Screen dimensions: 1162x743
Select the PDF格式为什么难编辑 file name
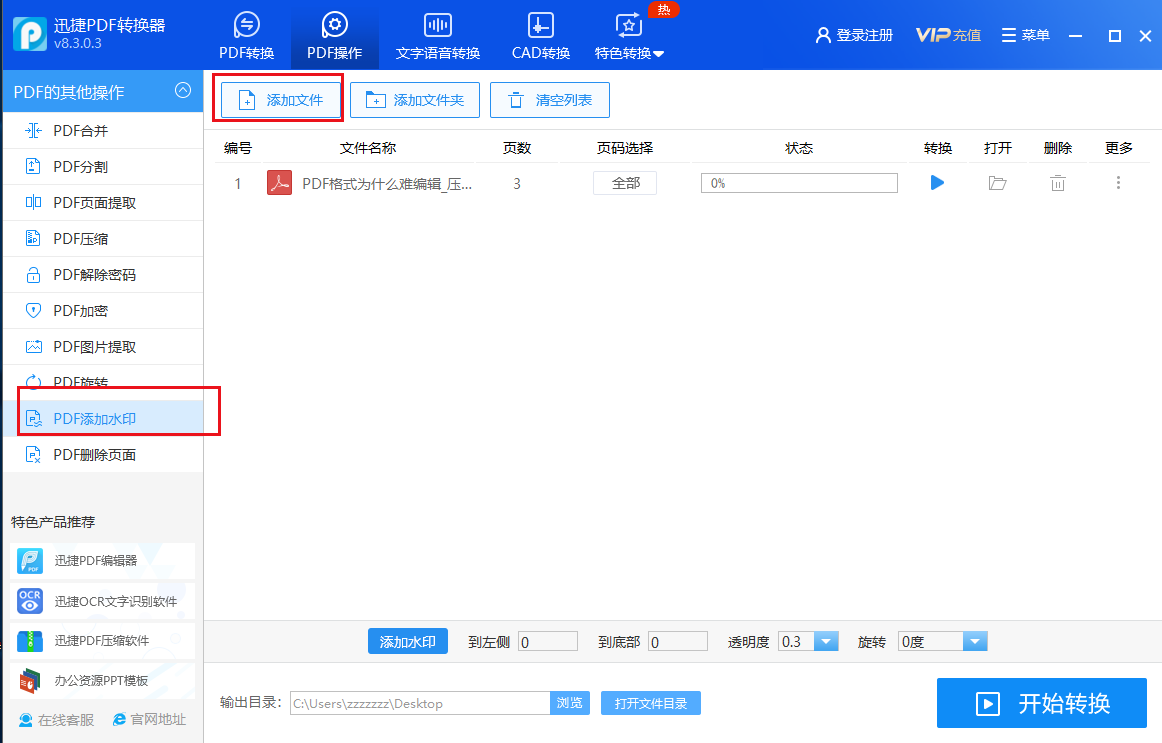tap(387, 184)
